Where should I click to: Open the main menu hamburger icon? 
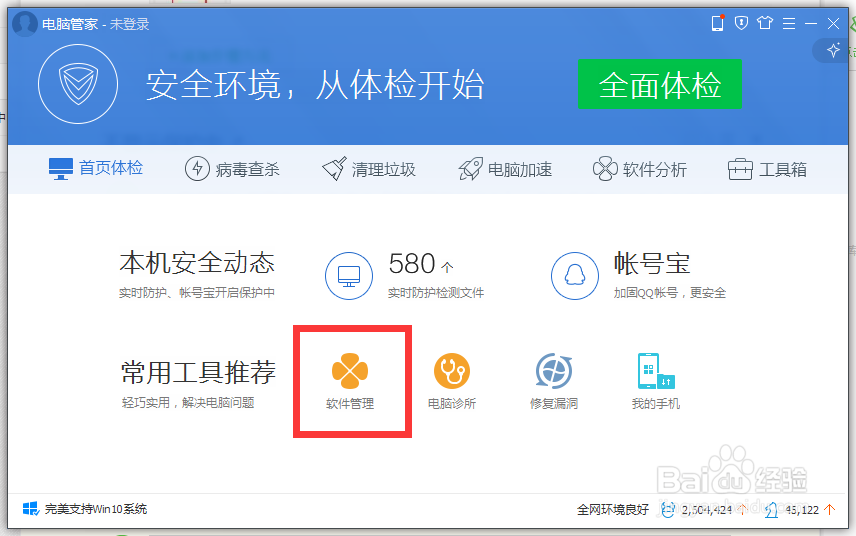tap(788, 23)
